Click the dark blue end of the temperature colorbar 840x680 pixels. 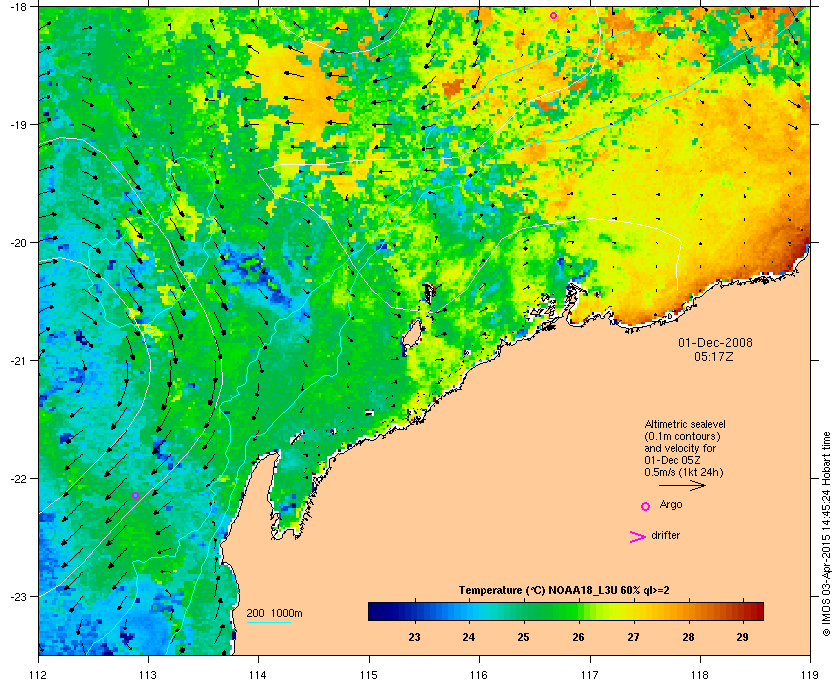click(375, 611)
